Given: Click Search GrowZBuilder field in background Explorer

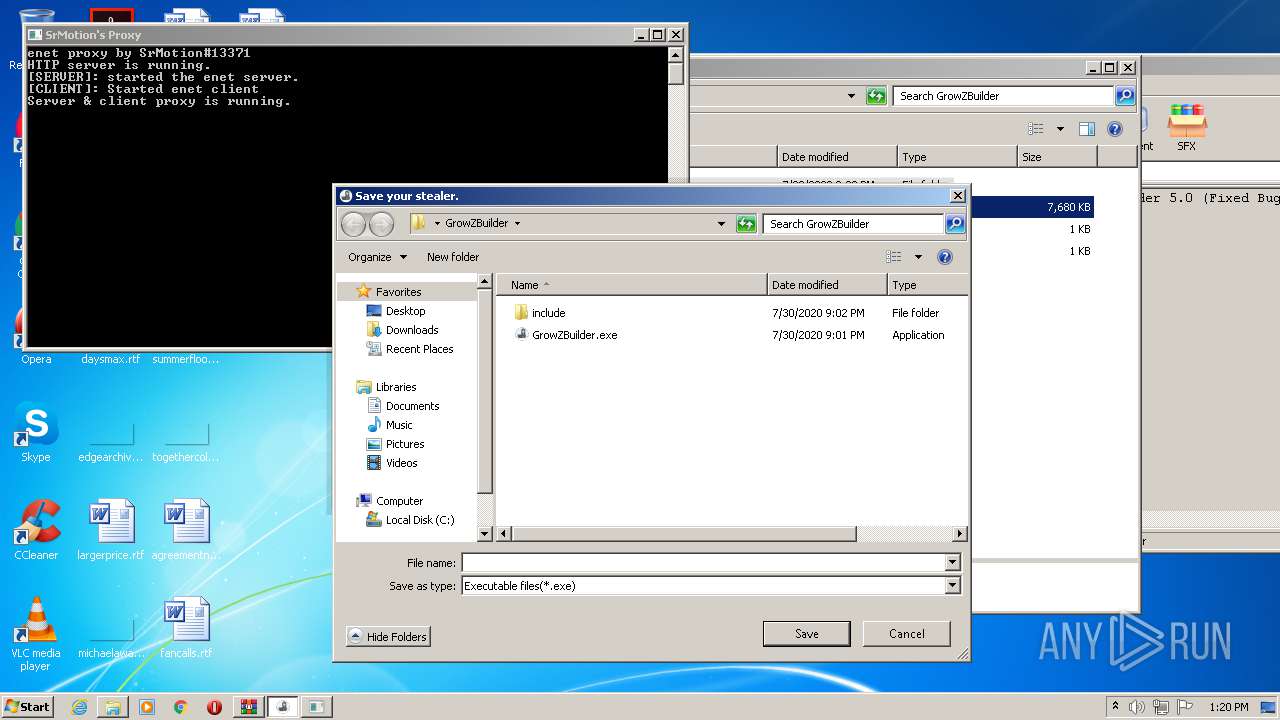Looking at the screenshot, I should (x=1003, y=96).
